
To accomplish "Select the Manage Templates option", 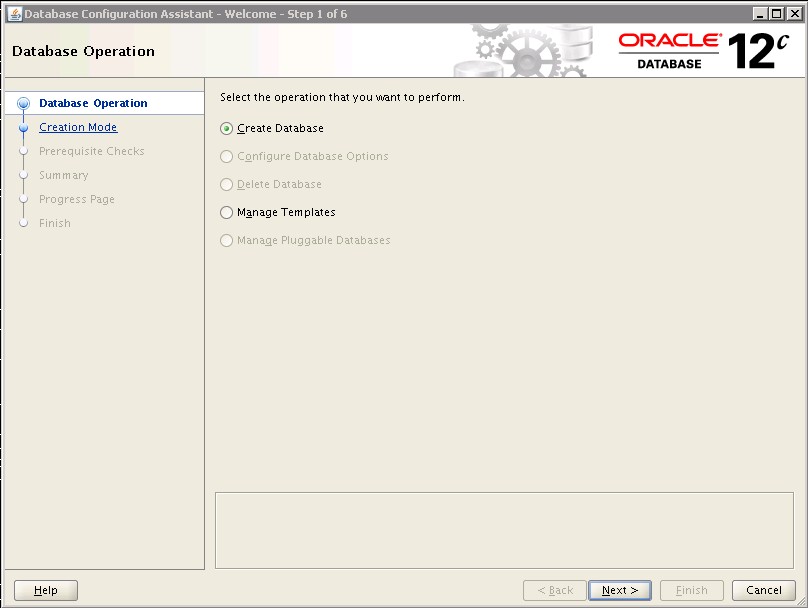I will 226,212.
